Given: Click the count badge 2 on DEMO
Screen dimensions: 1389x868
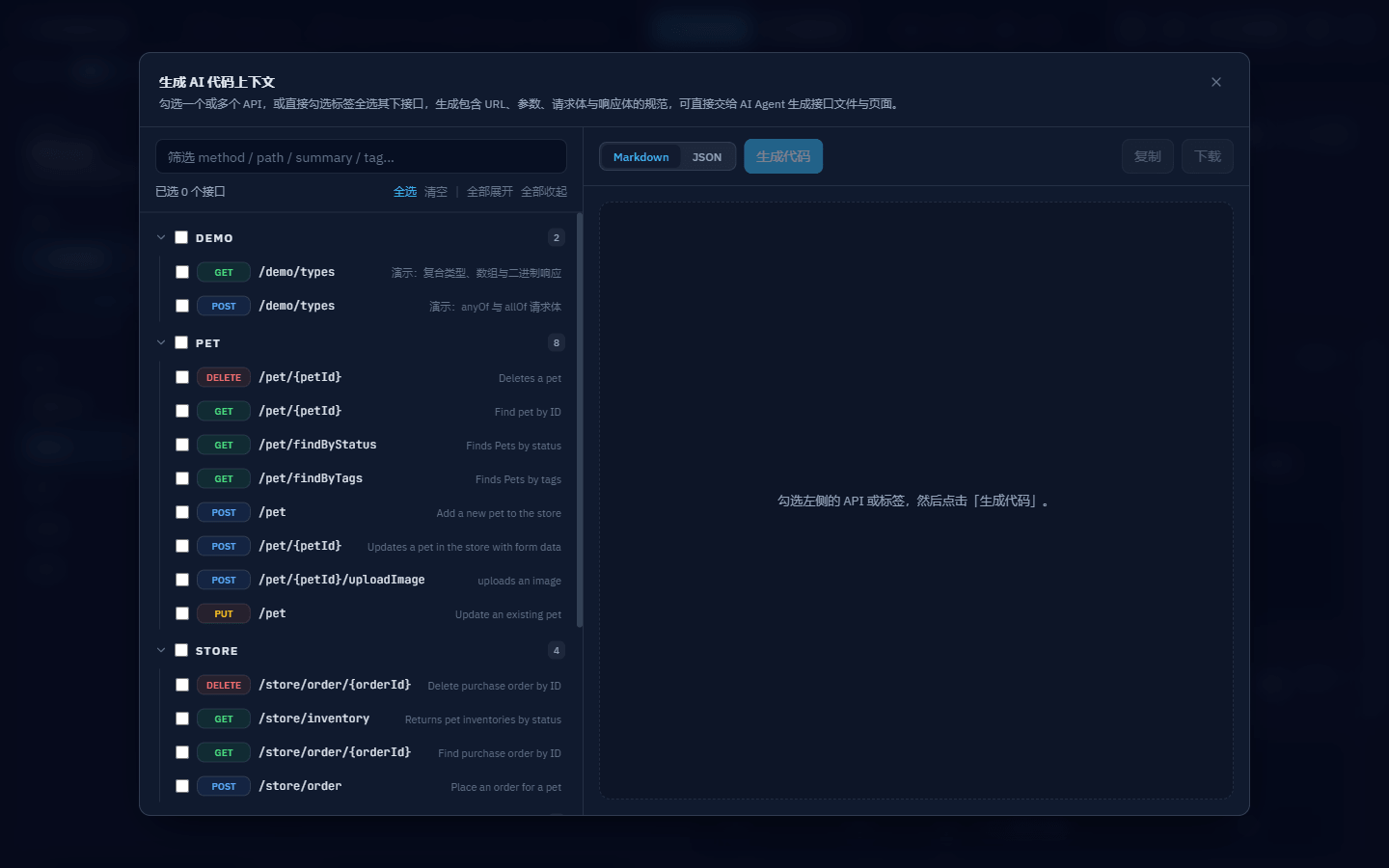Looking at the screenshot, I should click(x=556, y=237).
